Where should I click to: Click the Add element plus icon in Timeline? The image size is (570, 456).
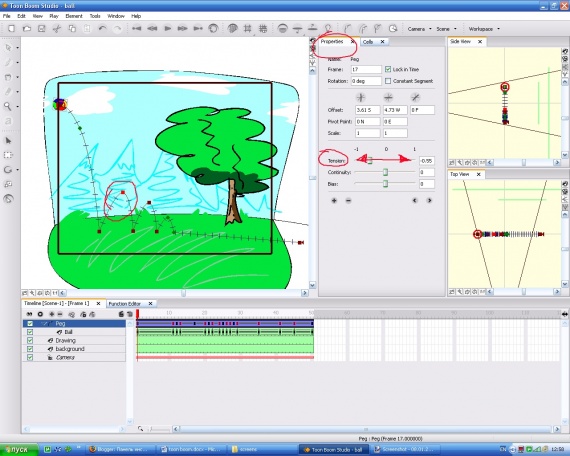coord(52,314)
